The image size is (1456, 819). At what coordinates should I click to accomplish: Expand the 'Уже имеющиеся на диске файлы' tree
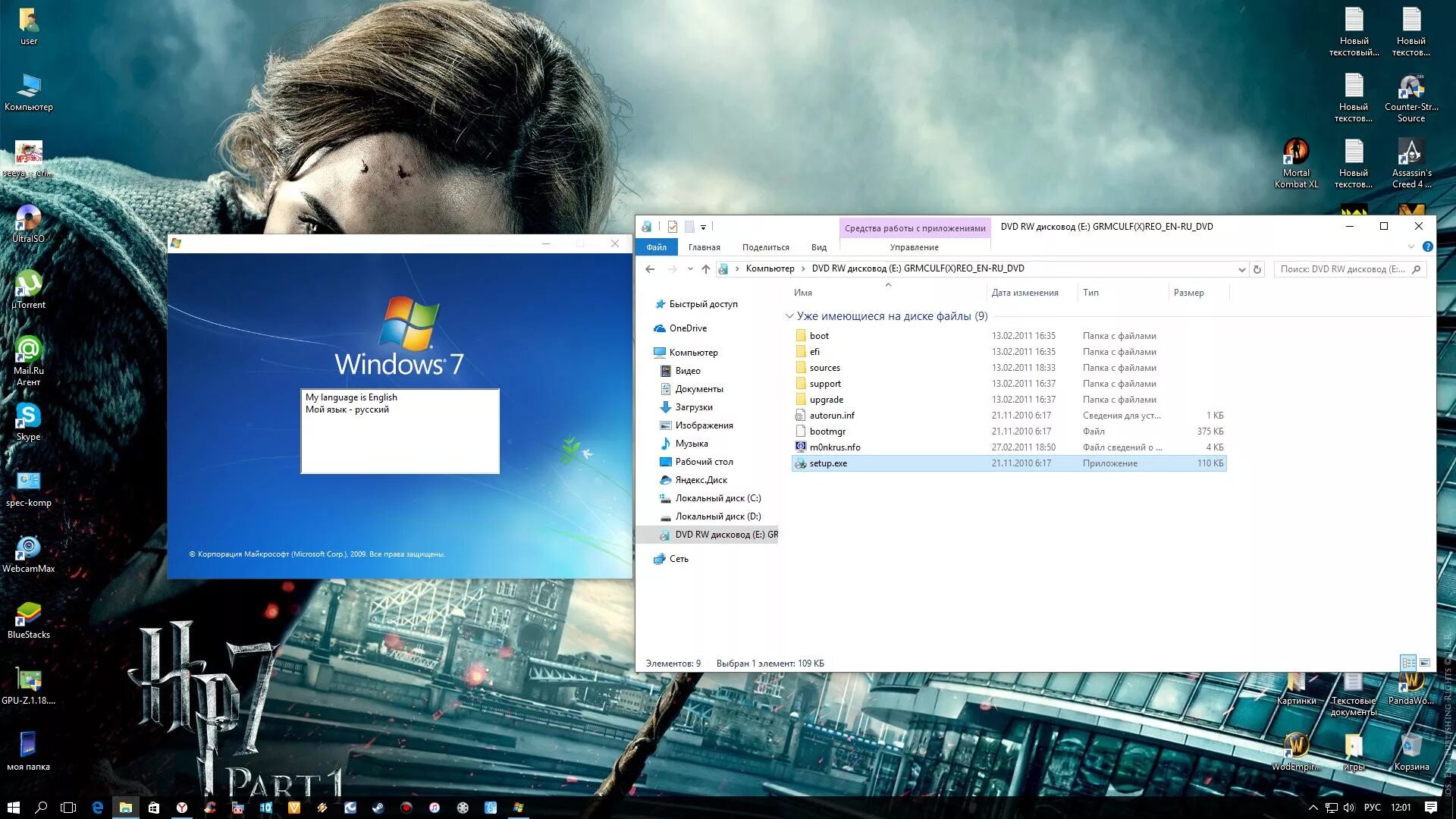coord(790,316)
